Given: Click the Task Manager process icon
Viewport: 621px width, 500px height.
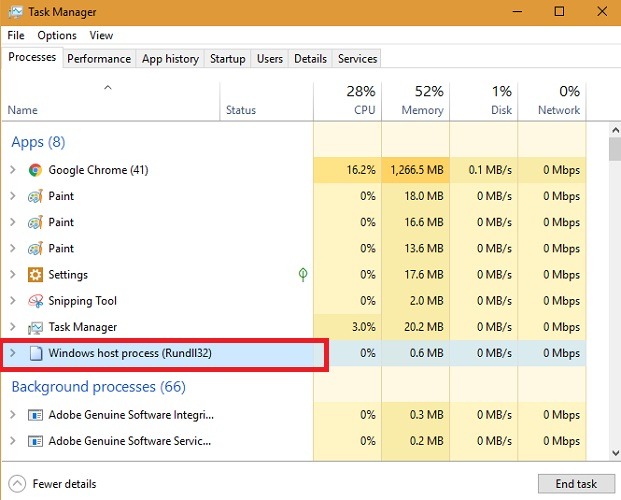Looking at the screenshot, I should click(x=36, y=327).
